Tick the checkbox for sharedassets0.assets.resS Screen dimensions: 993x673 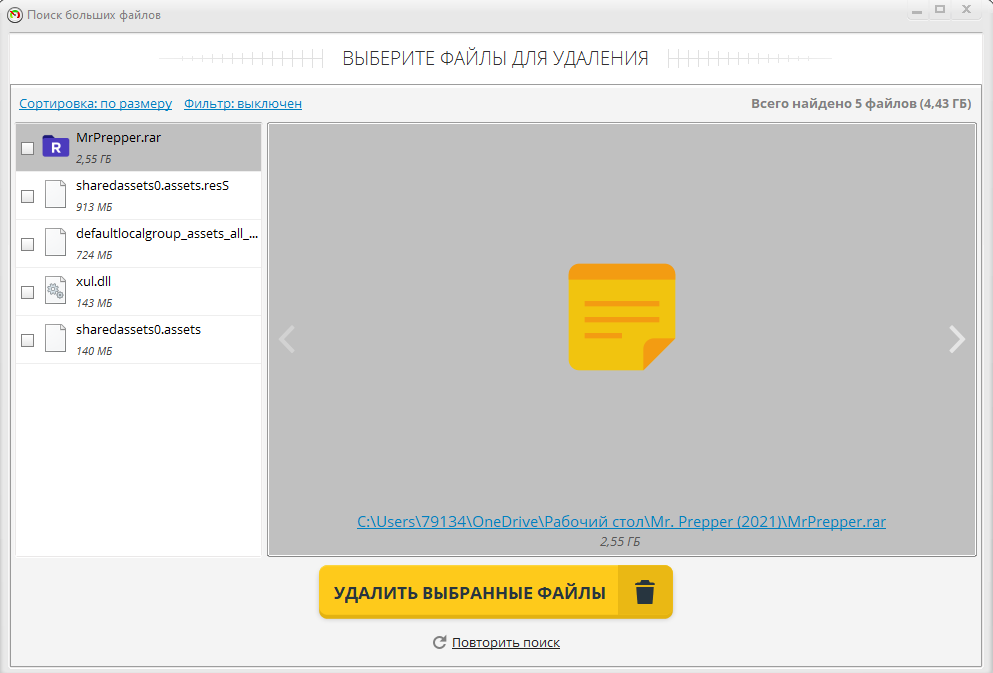[x=27, y=196]
